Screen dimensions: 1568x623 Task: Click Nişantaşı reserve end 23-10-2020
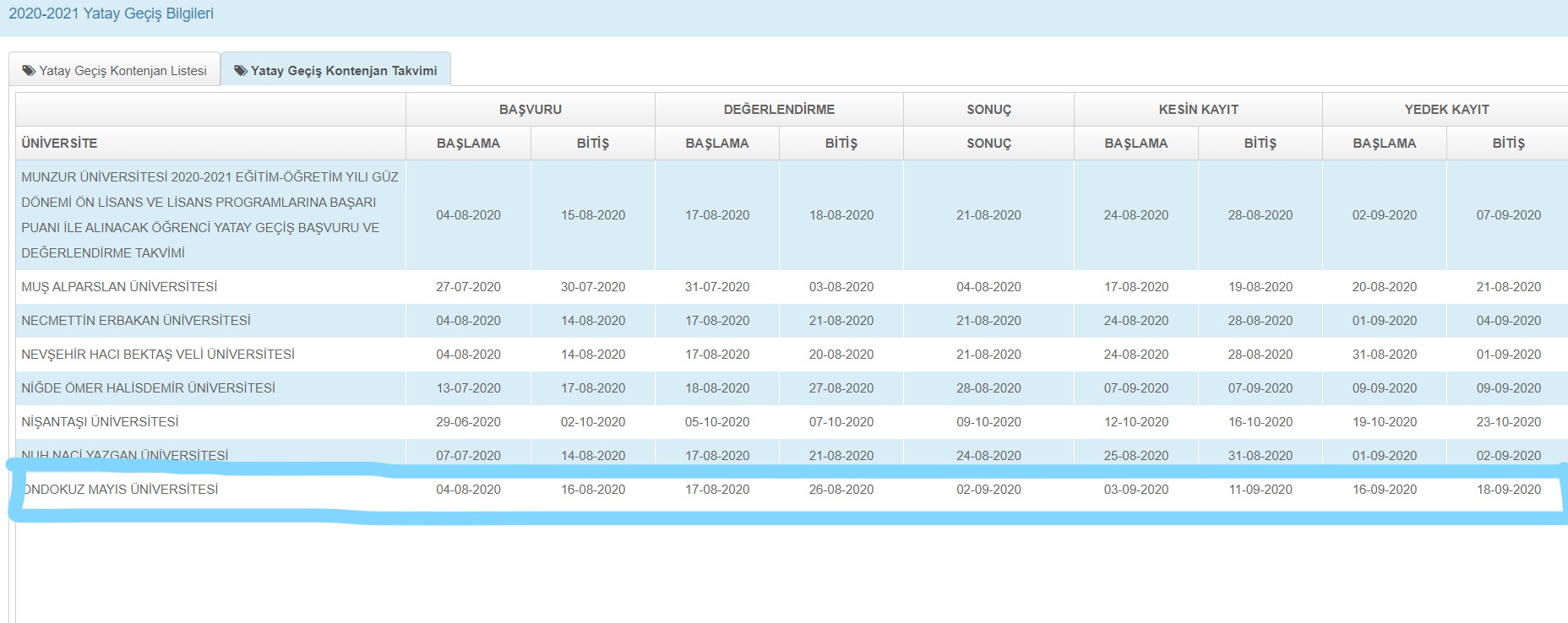pyautogui.click(x=1509, y=422)
